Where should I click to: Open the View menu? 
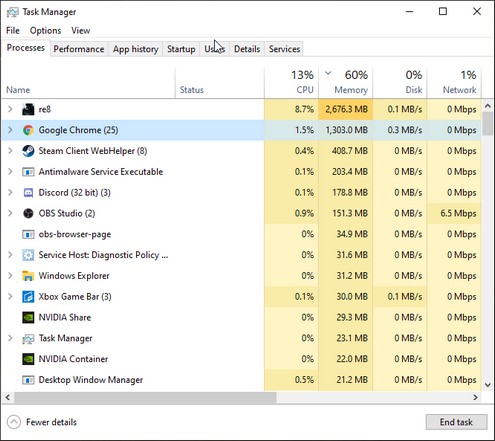pyautogui.click(x=81, y=31)
